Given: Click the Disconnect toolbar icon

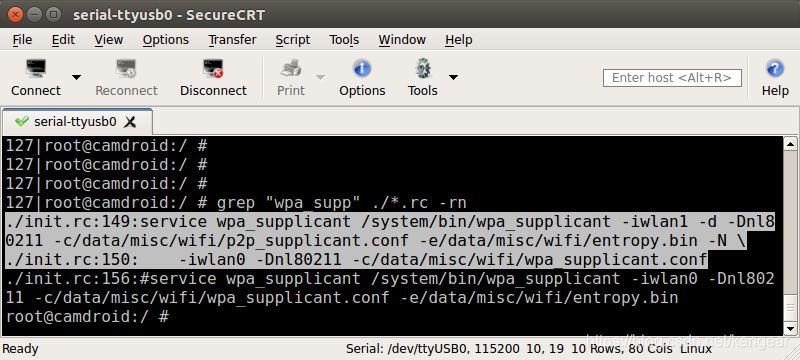Looking at the screenshot, I should point(213,68).
